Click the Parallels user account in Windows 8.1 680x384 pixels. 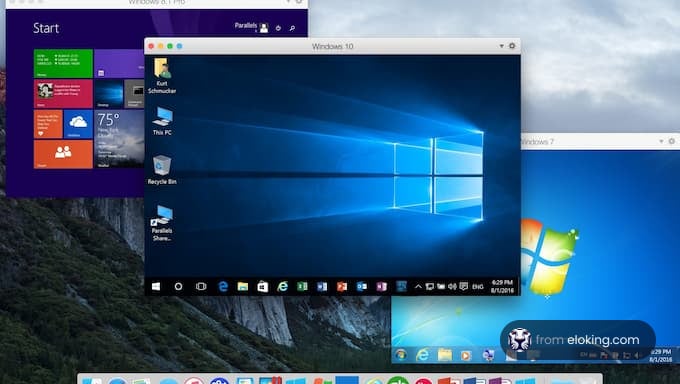pos(252,27)
